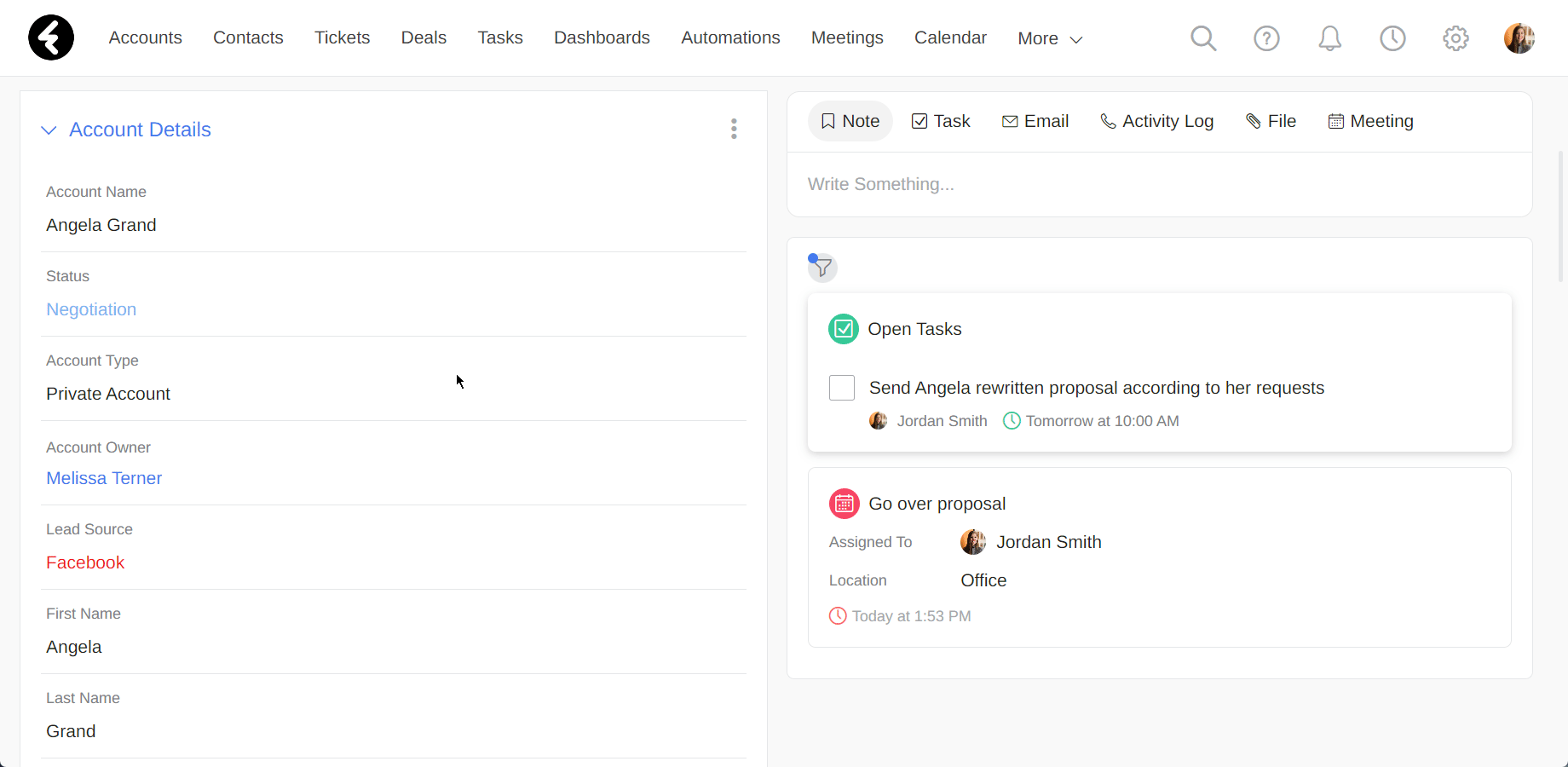Open the recent history clock icon
This screenshot has height=767, width=1568.
1392,38
